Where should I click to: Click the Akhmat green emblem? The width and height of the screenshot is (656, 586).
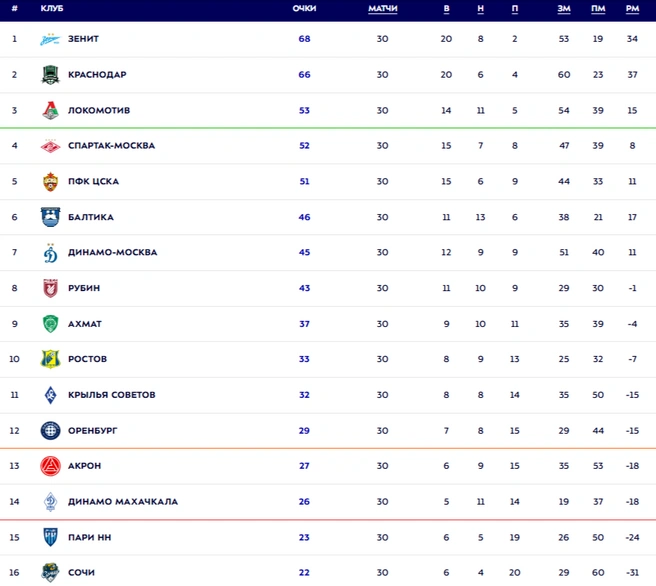coord(50,324)
